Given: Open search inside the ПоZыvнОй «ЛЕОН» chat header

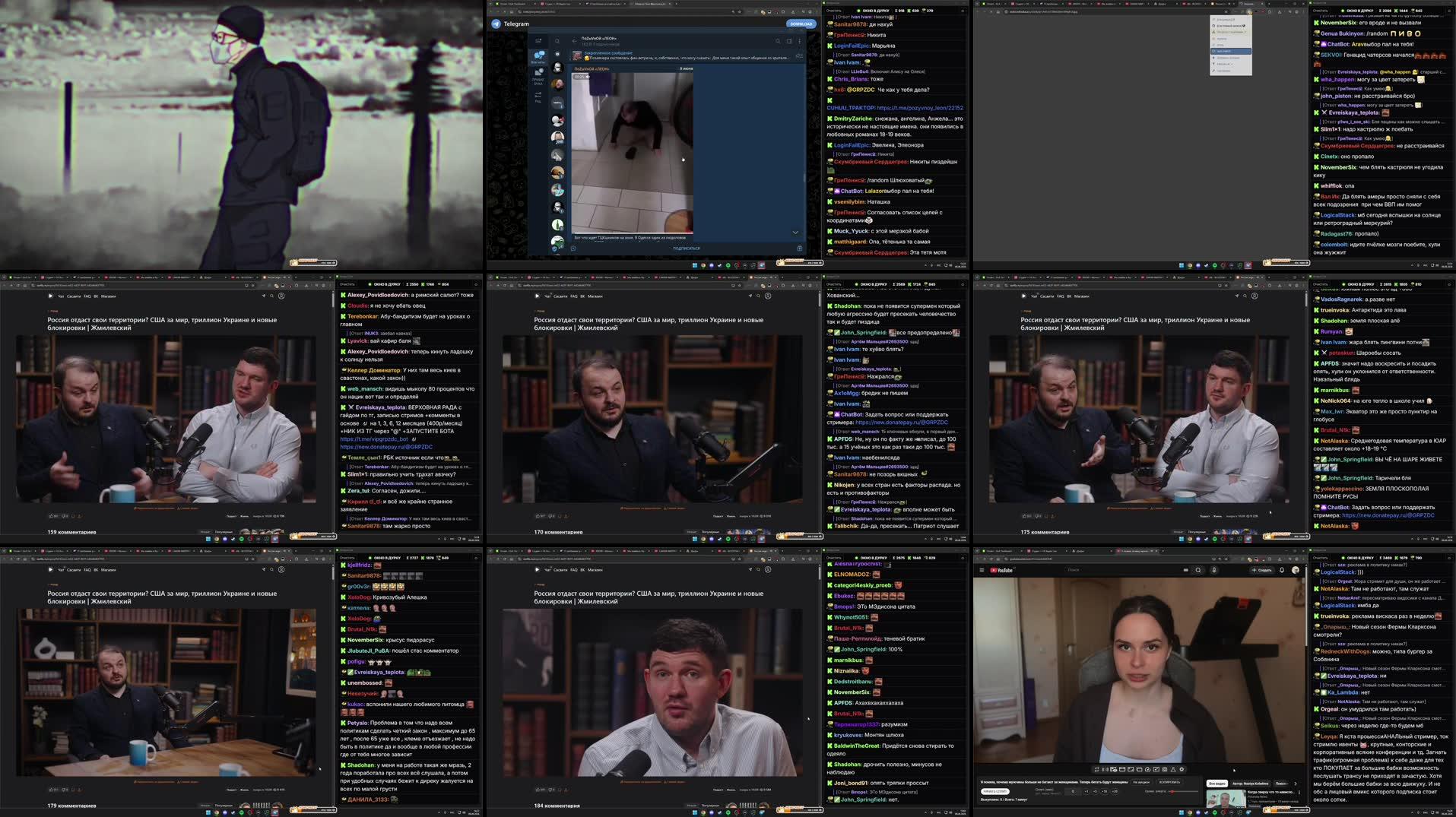Looking at the screenshot, I should pos(778,41).
